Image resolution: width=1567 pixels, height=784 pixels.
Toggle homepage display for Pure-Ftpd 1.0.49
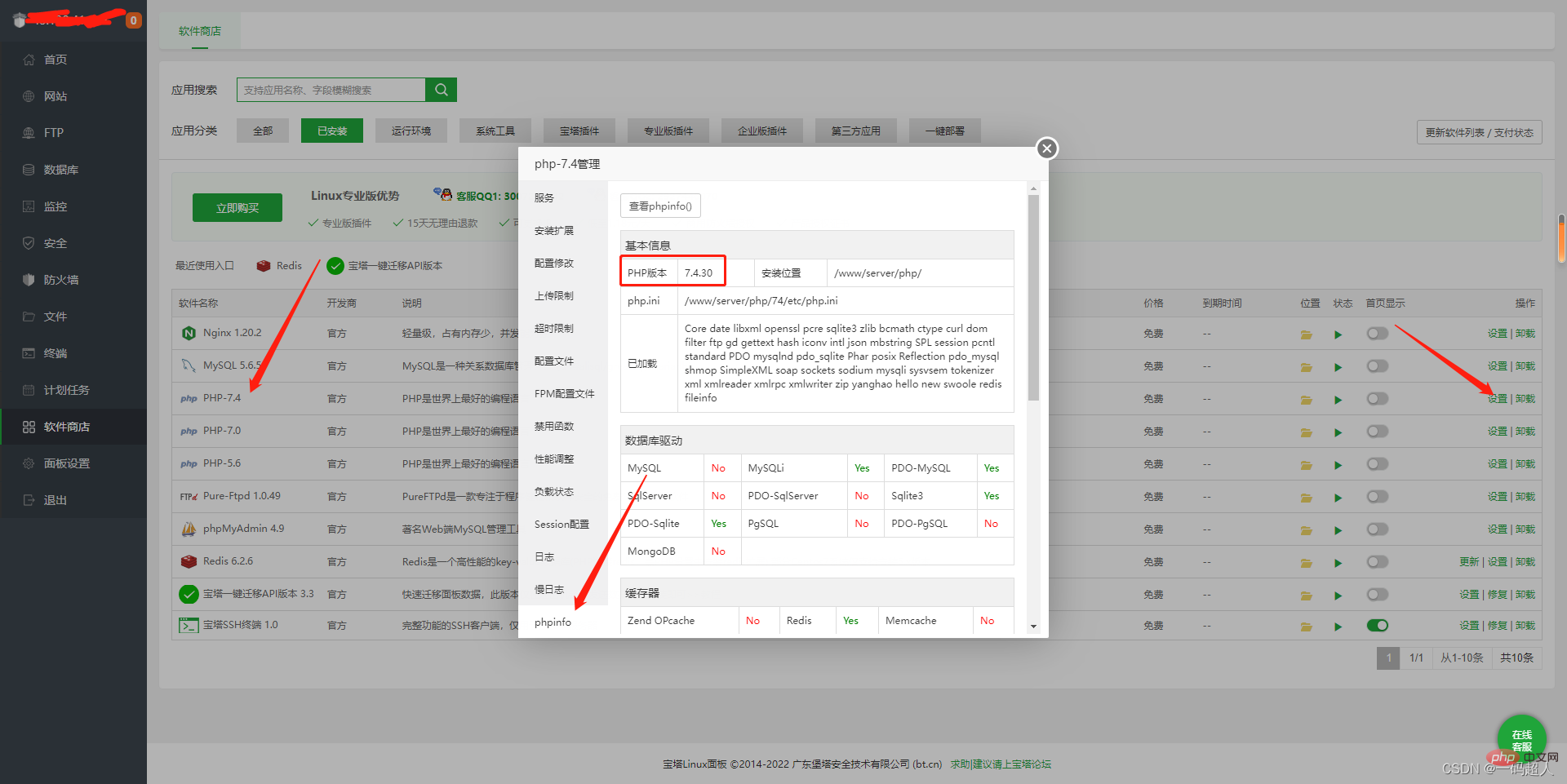(1378, 496)
